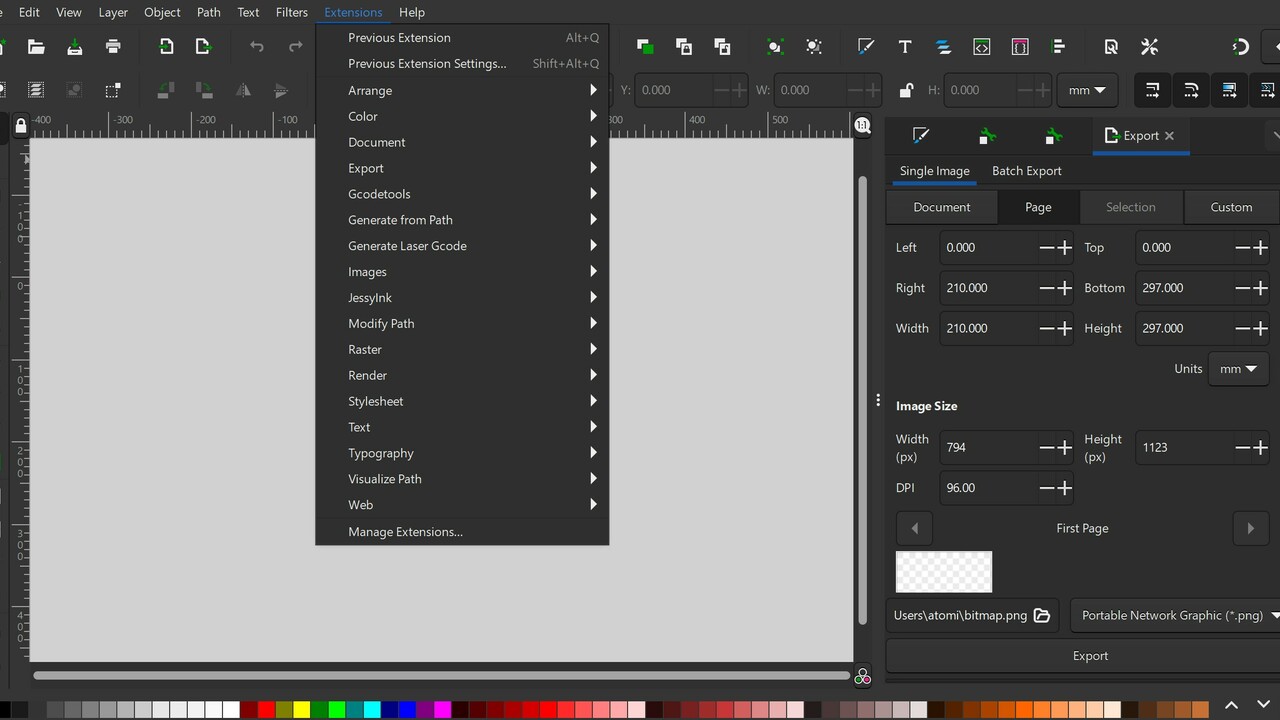Viewport: 1280px width, 720px height.
Task: Open the Layers and Objects icon
Action: pyautogui.click(x=943, y=47)
